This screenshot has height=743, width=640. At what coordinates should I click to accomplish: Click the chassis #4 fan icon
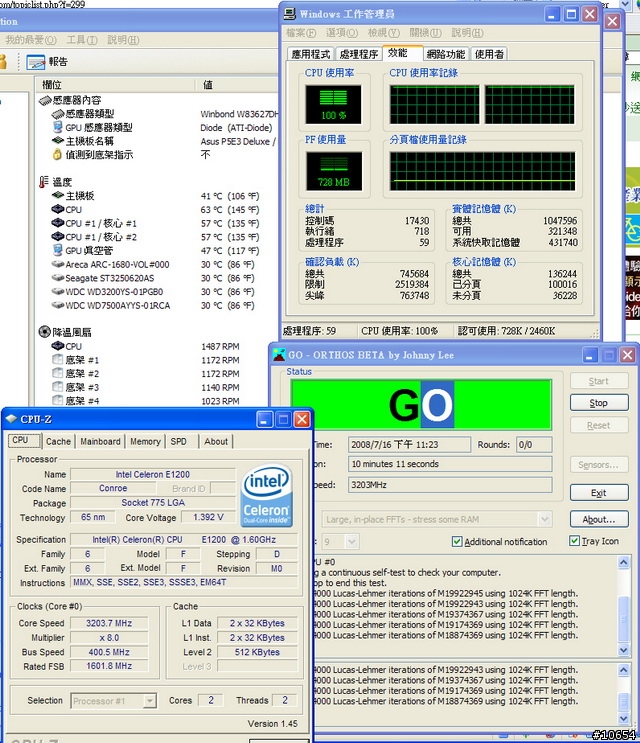click(57, 400)
